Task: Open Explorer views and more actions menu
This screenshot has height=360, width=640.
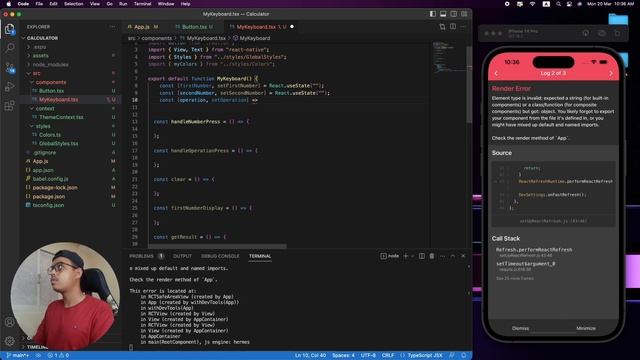Action: [x=112, y=27]
